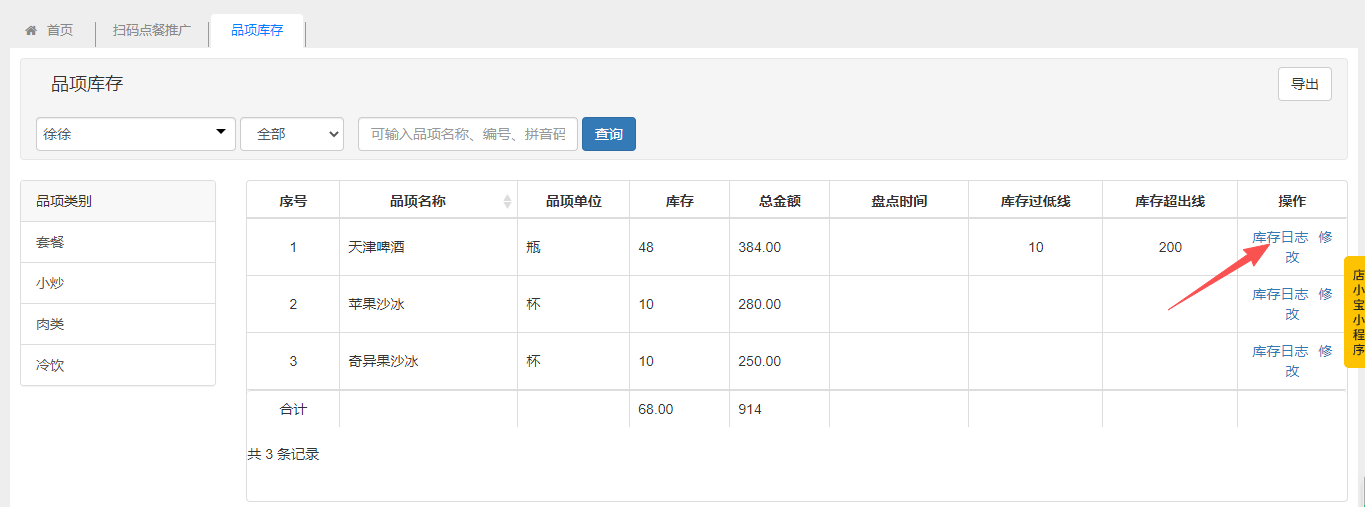View 库存日志 for 奇异果沙冰
The image size is (1365, 507).
1280,351
